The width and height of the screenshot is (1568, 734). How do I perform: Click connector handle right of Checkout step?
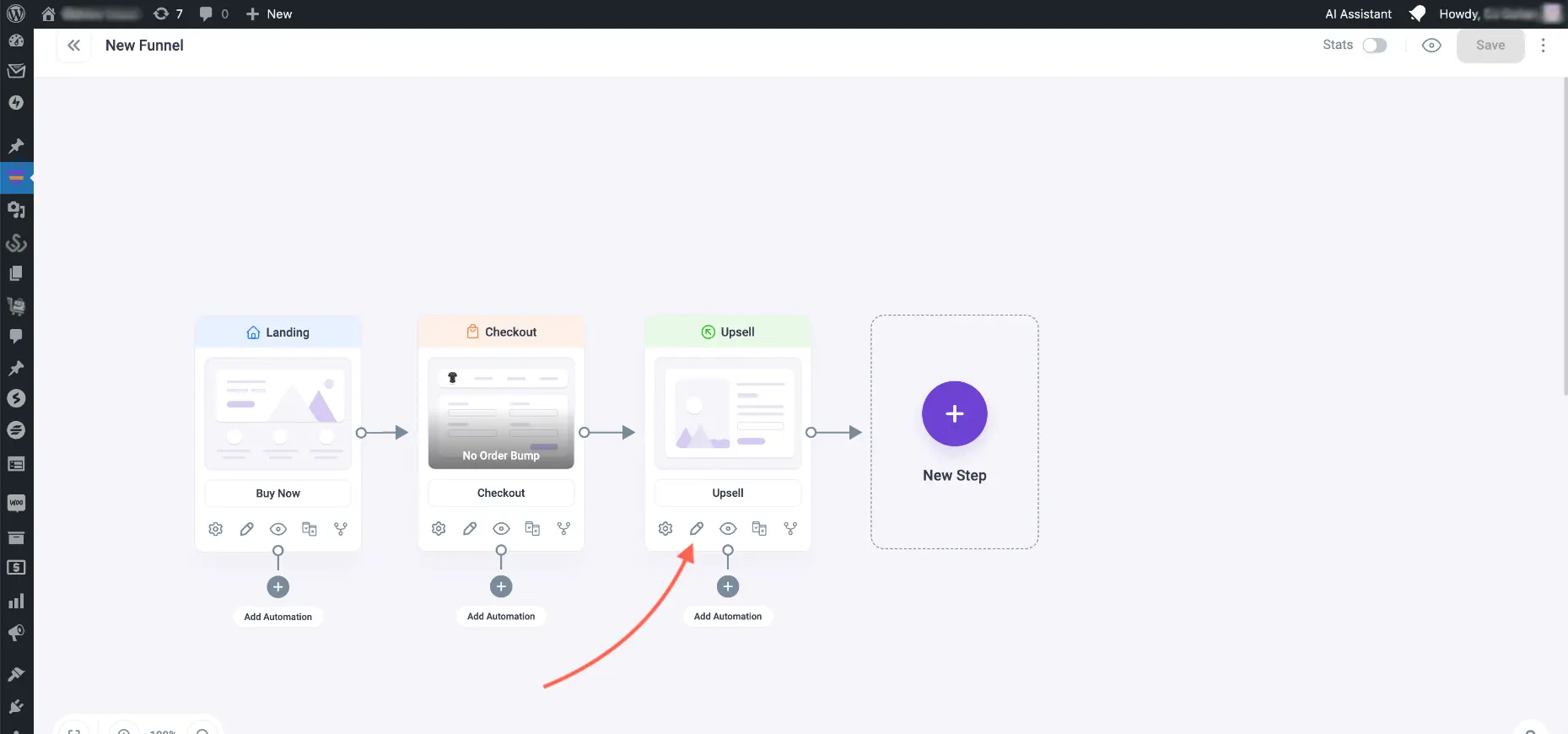tap(584, 432)
